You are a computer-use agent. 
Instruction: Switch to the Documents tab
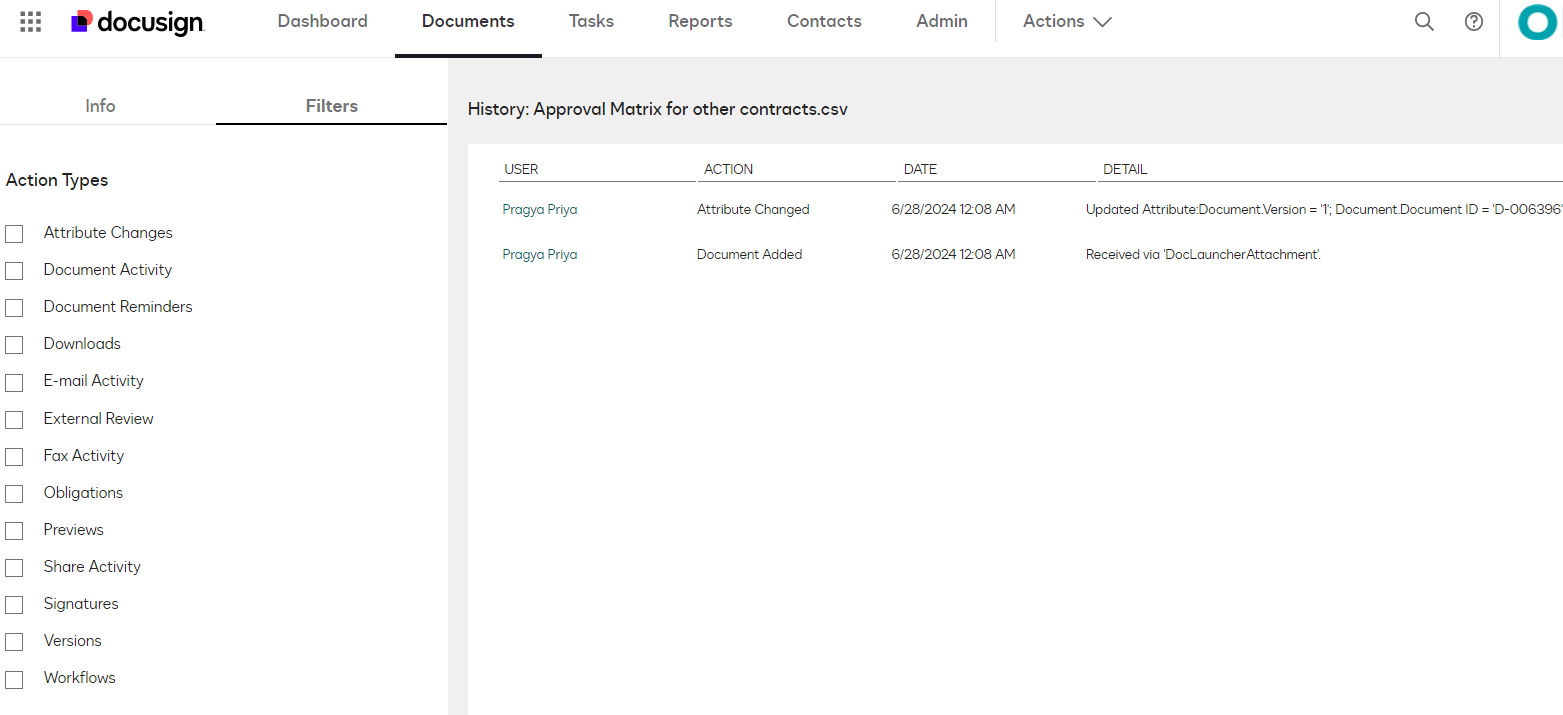click(x=468, y=21)
